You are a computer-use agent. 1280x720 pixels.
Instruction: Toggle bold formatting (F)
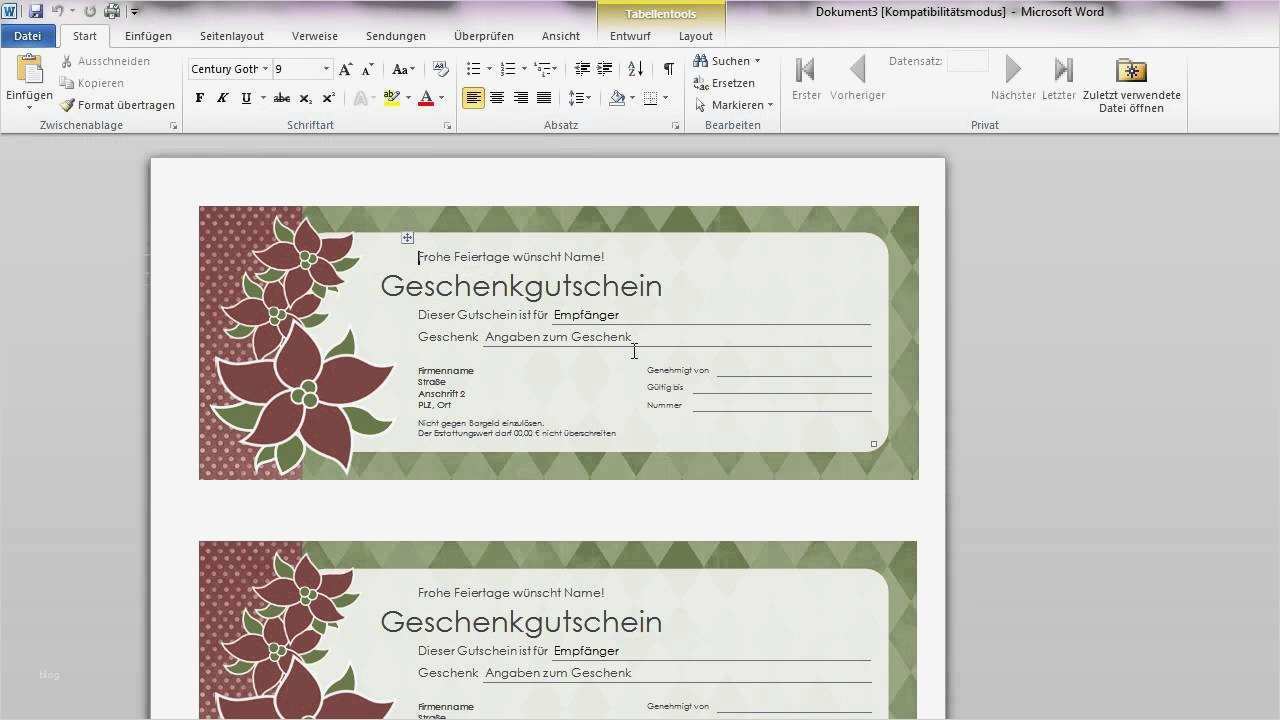coord(199,97)
